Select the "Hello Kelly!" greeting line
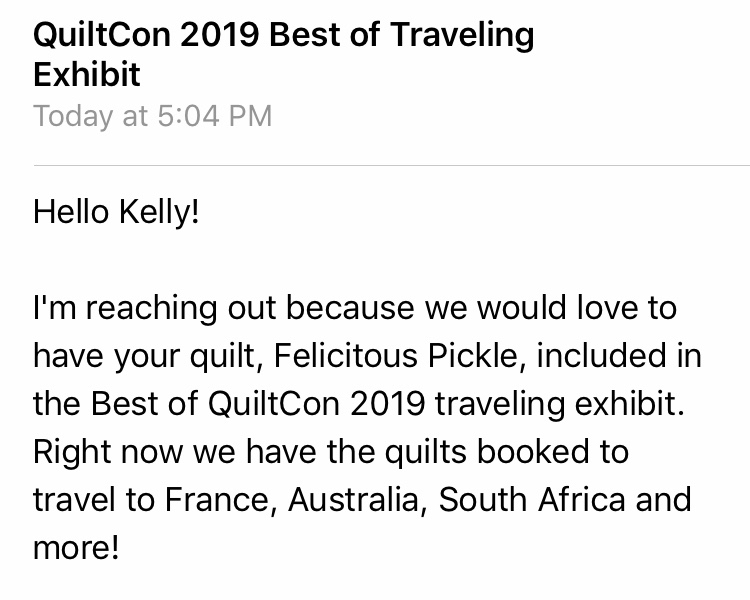Viewport: 750px width, 600px height. click(117, 212)
